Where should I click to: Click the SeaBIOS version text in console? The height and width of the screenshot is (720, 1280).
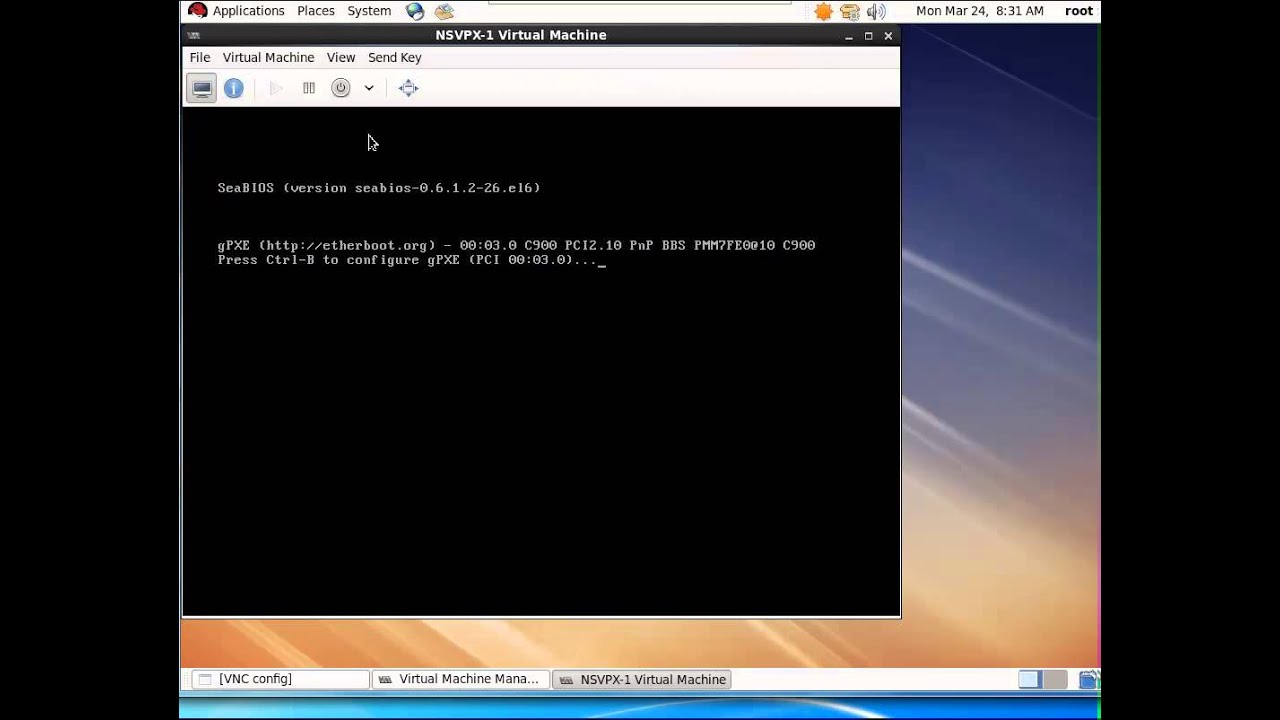(x=379, y=188)
